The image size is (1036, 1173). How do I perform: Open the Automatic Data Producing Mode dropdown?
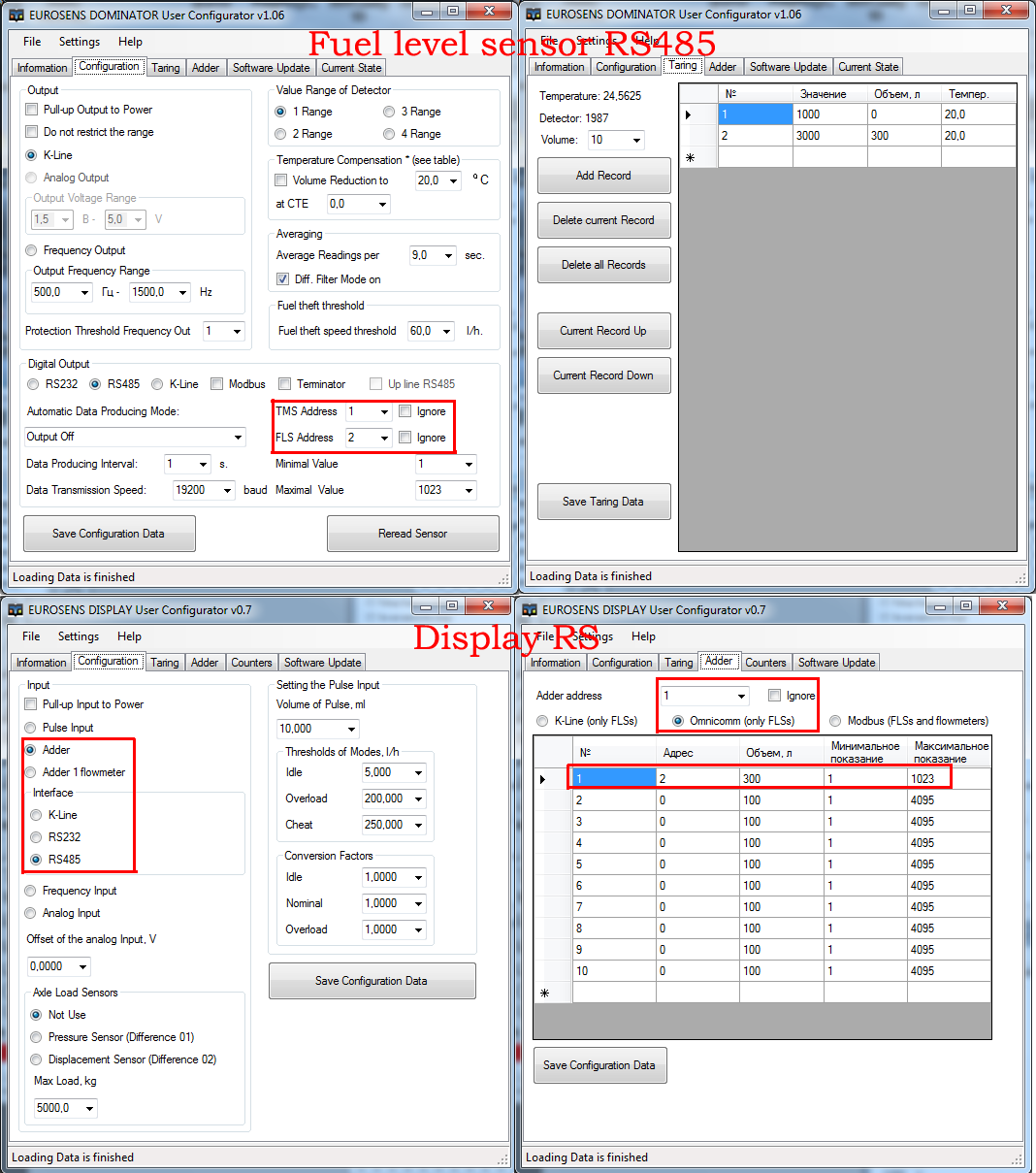tap(238, 438)
